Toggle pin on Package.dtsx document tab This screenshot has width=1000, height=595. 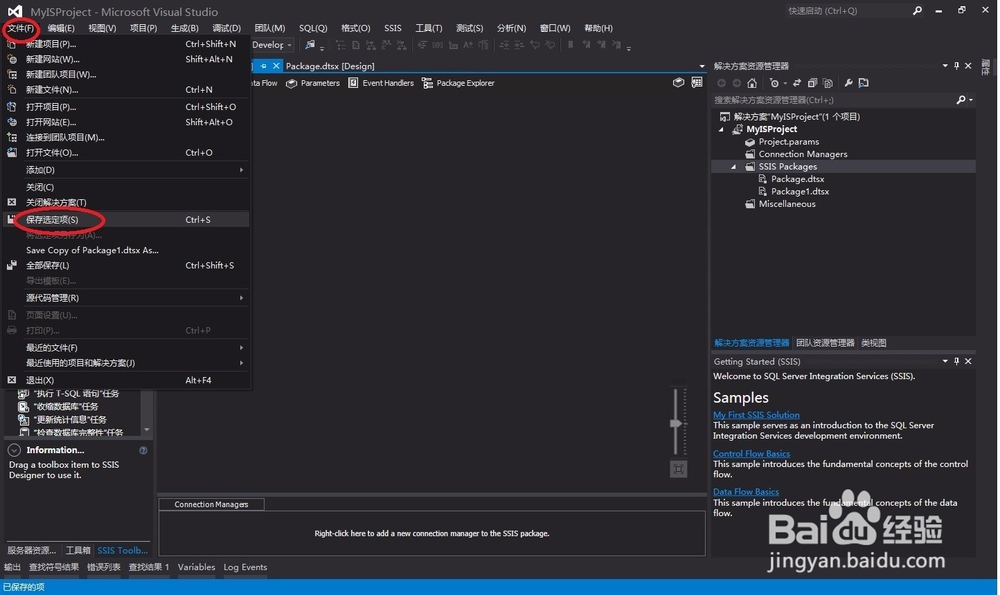click(x=263, y=66)
